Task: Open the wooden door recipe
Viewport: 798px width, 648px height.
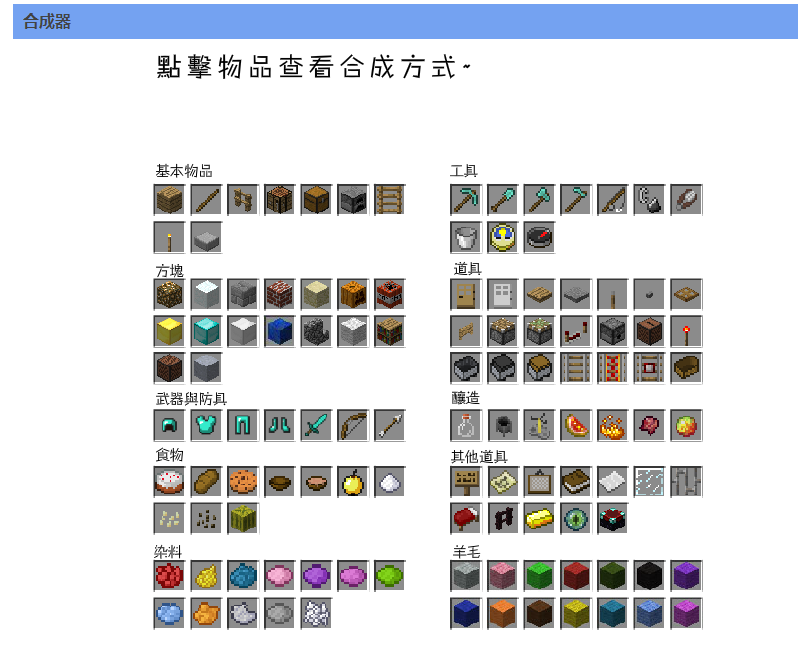Action: click(466, 294)
